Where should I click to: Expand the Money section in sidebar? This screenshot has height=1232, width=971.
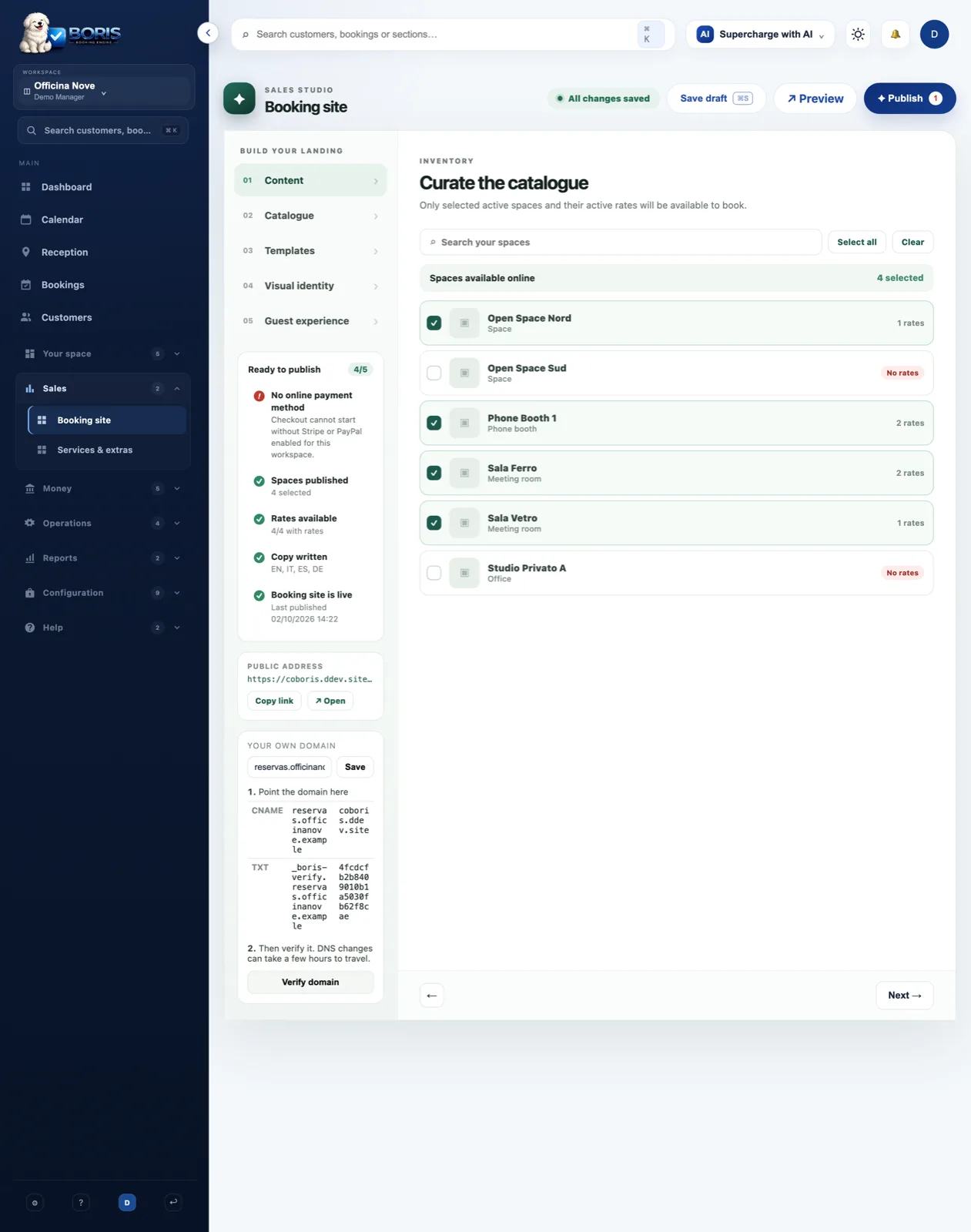coord(103,488)
